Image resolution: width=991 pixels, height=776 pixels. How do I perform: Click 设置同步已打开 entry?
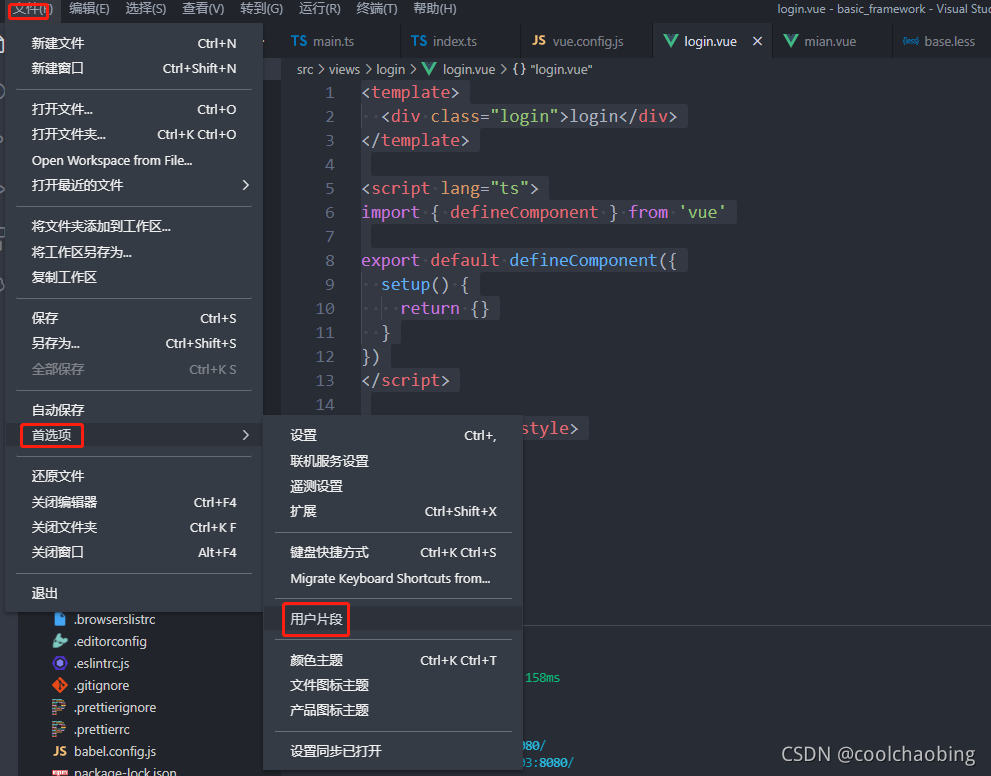(393, 751)
